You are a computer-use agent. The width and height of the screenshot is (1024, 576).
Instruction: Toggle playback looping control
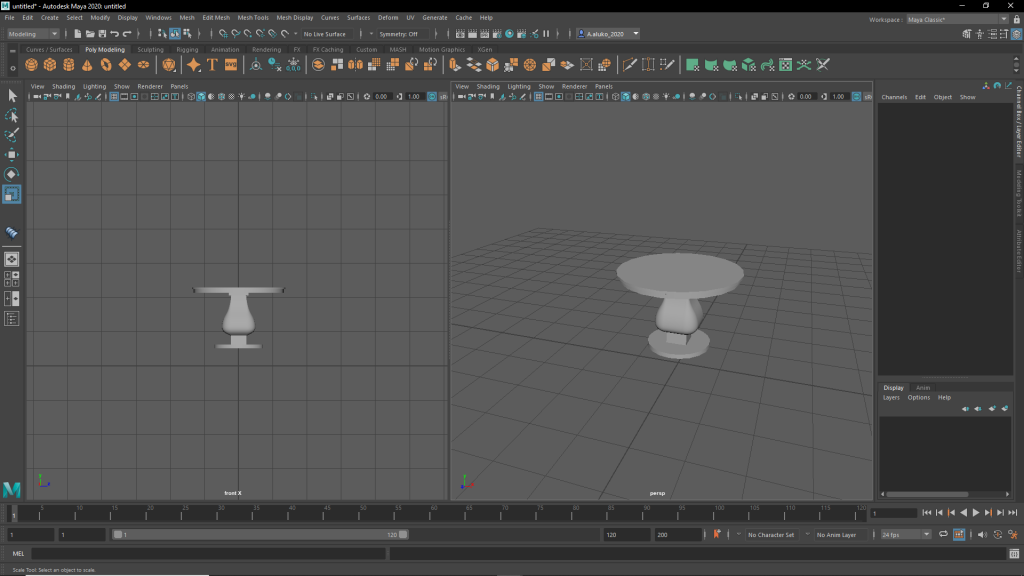pos(943,535)
